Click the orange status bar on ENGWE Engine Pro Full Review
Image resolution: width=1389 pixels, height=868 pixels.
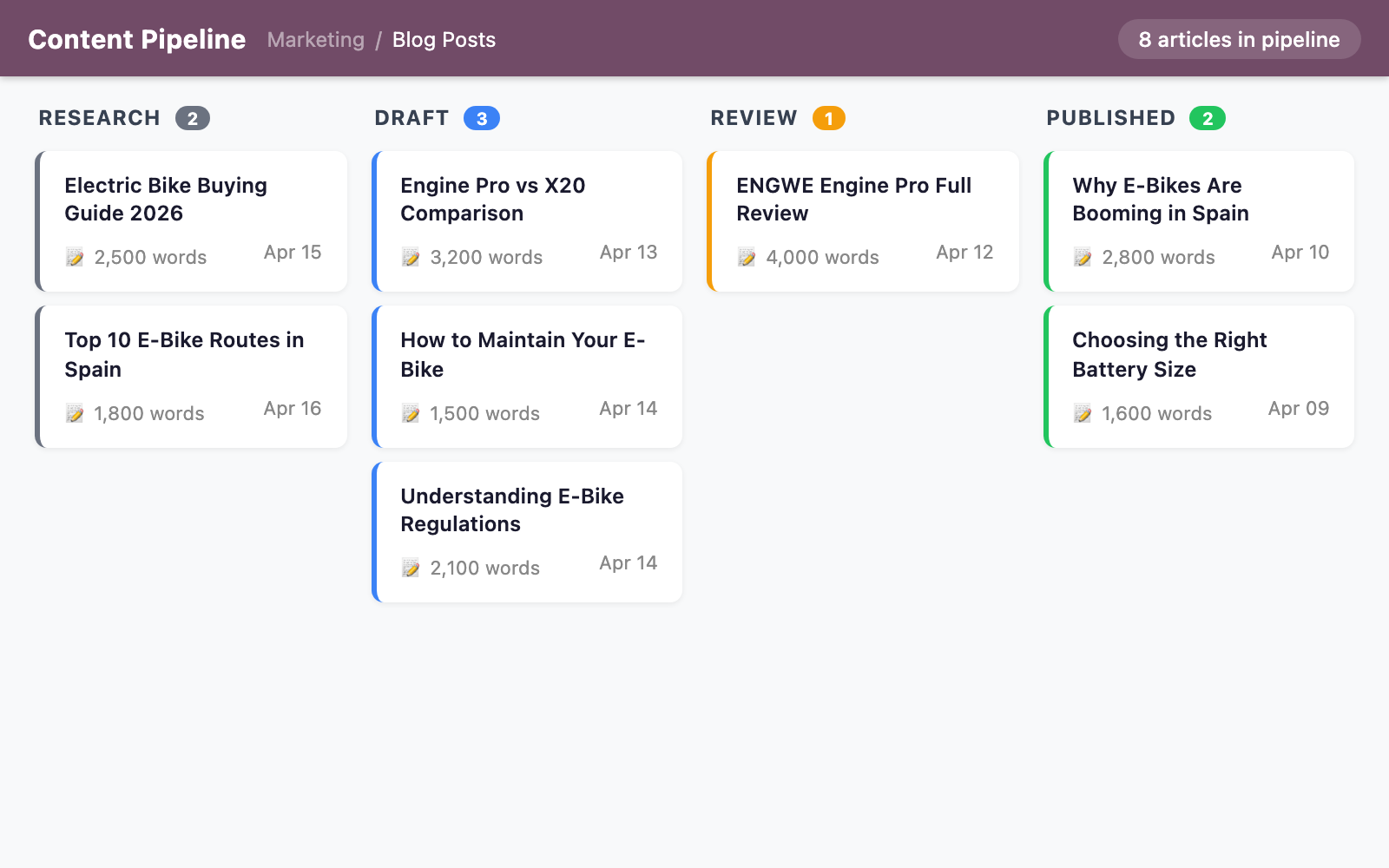click(x=710, y=221)
